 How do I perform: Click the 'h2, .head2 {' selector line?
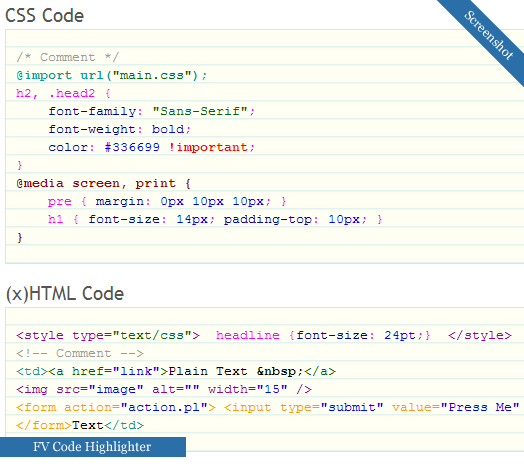coord(63,93)
